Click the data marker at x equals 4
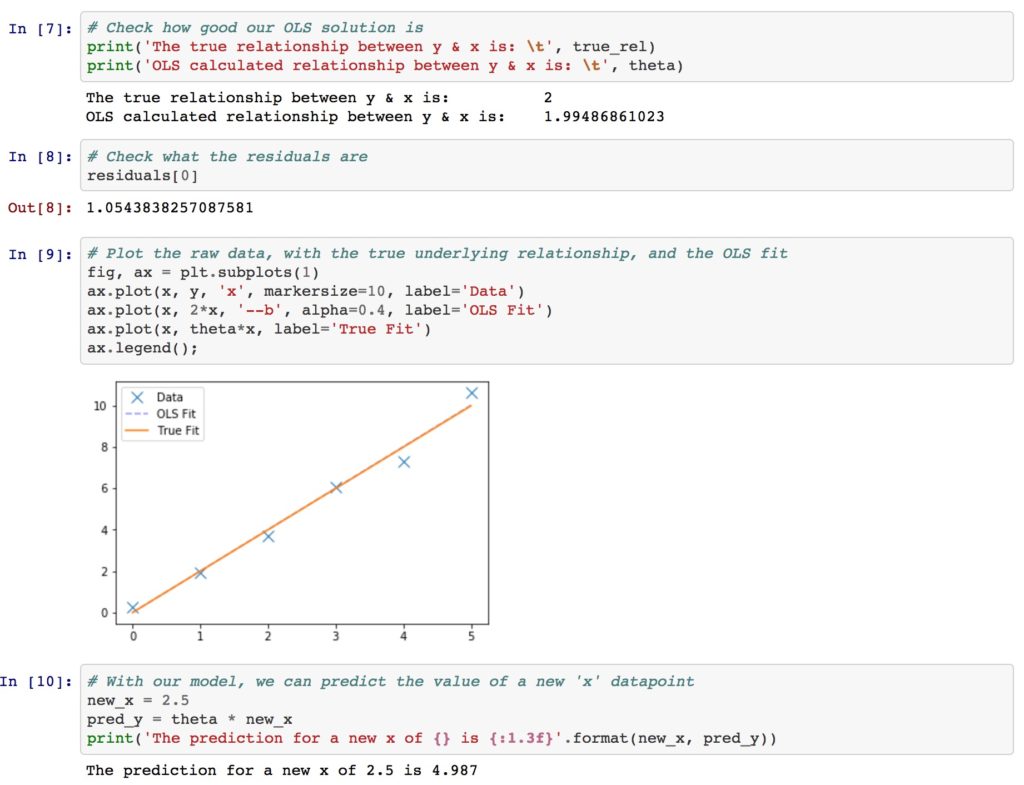This screenshot has height=785, width=1024. [x=404, y=462]
